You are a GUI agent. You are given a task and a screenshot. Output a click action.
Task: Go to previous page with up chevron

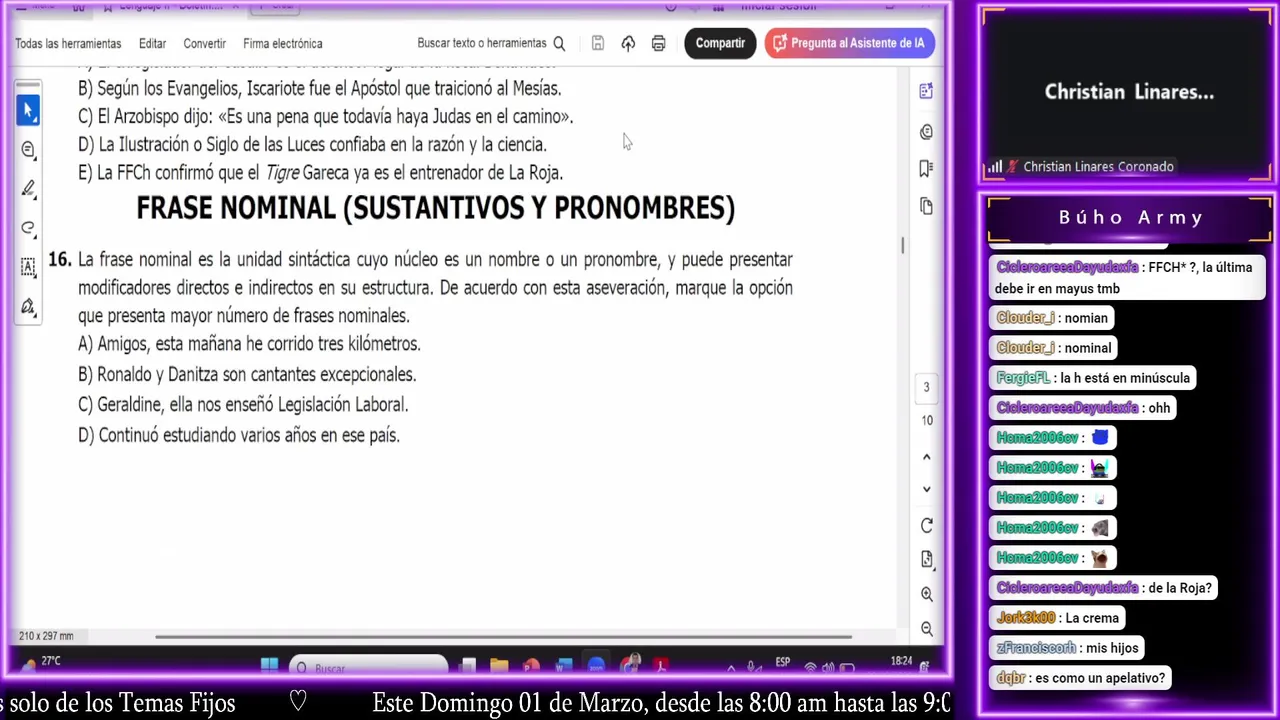[926, 457]
